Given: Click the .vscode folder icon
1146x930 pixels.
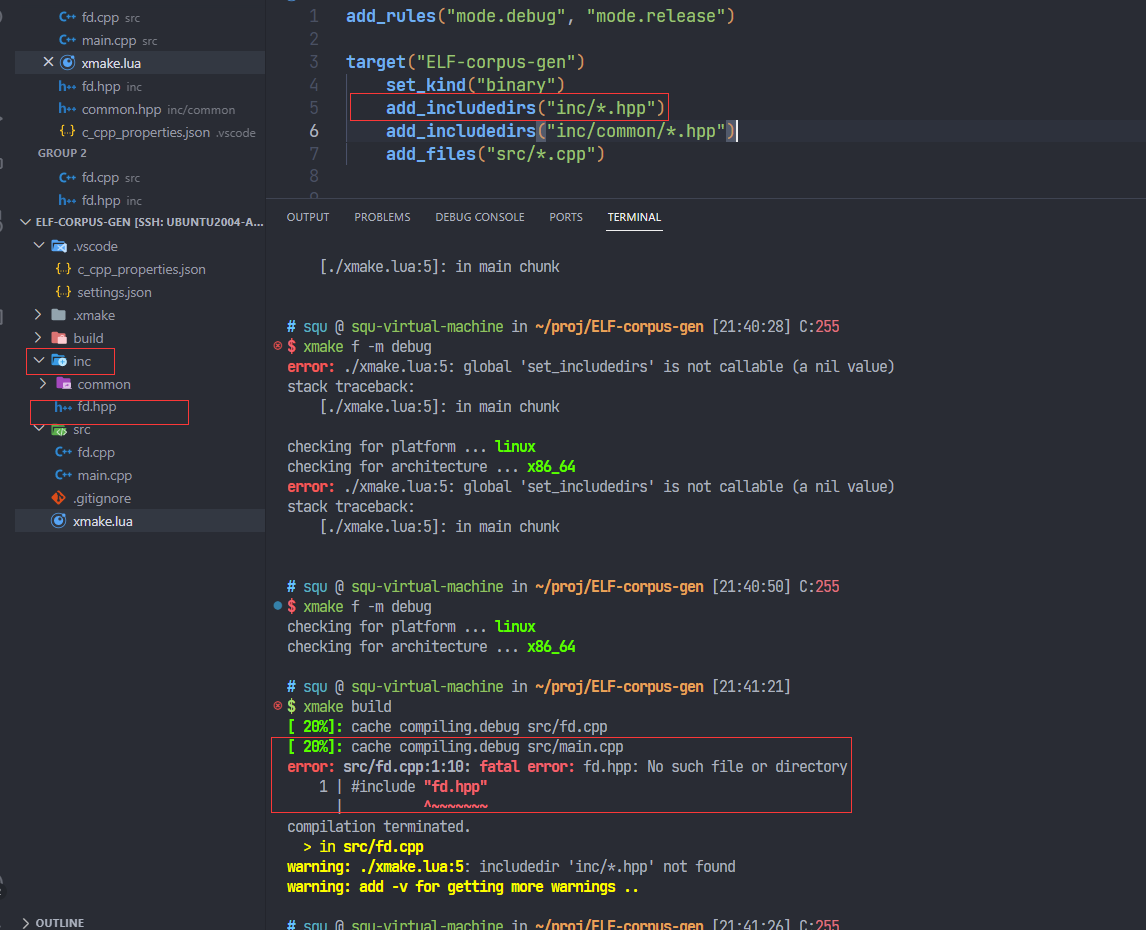Looking at the screenshot, I should click(59, 246).
